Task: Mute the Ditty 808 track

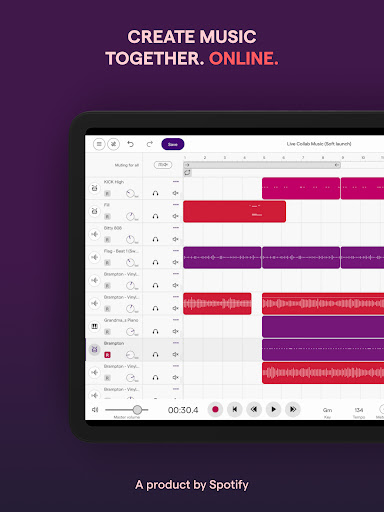Action: coord(175,239)
